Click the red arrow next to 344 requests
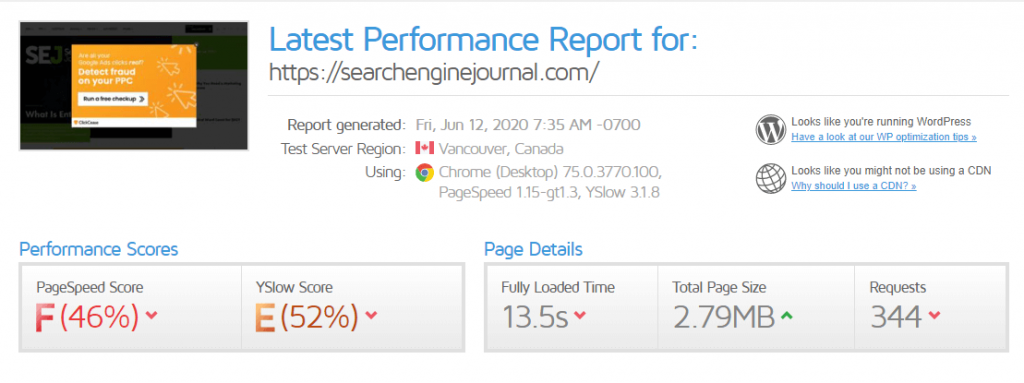1024x383 pixels. (933, 316)
